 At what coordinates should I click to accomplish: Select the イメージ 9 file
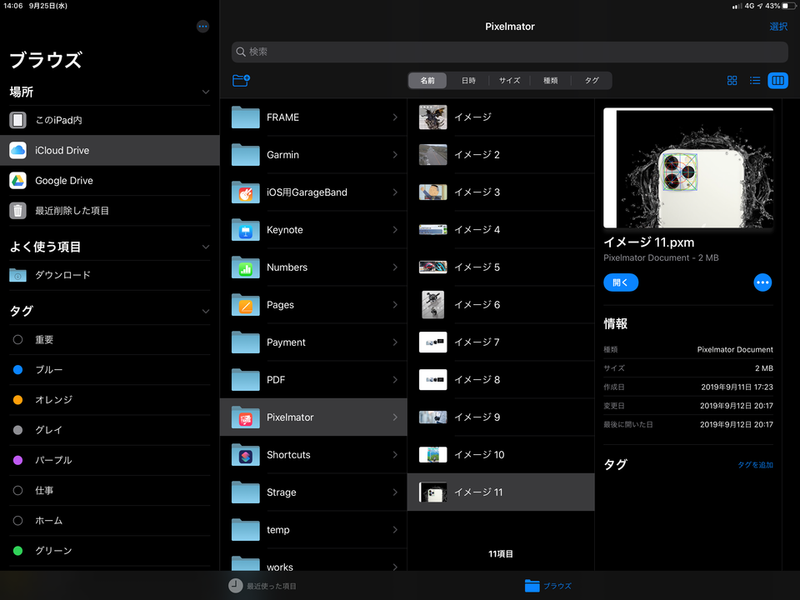point(501,417)
